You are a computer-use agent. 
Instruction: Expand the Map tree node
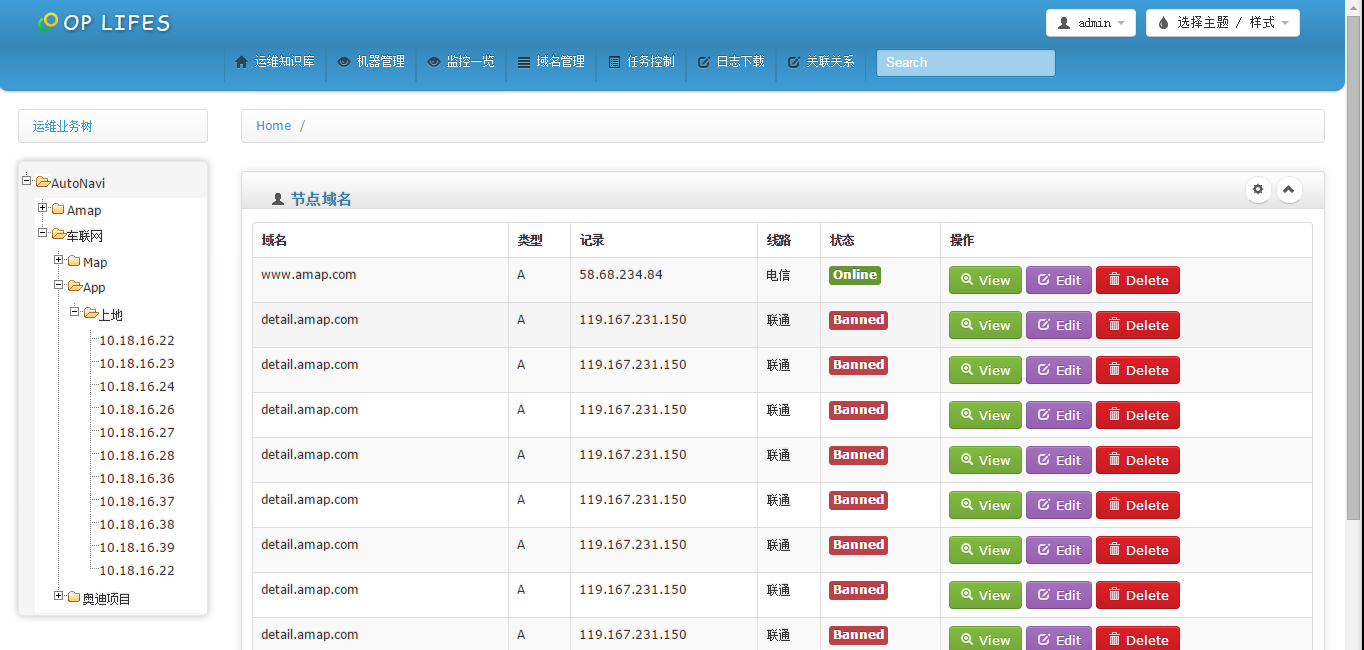tap(59, 260)
